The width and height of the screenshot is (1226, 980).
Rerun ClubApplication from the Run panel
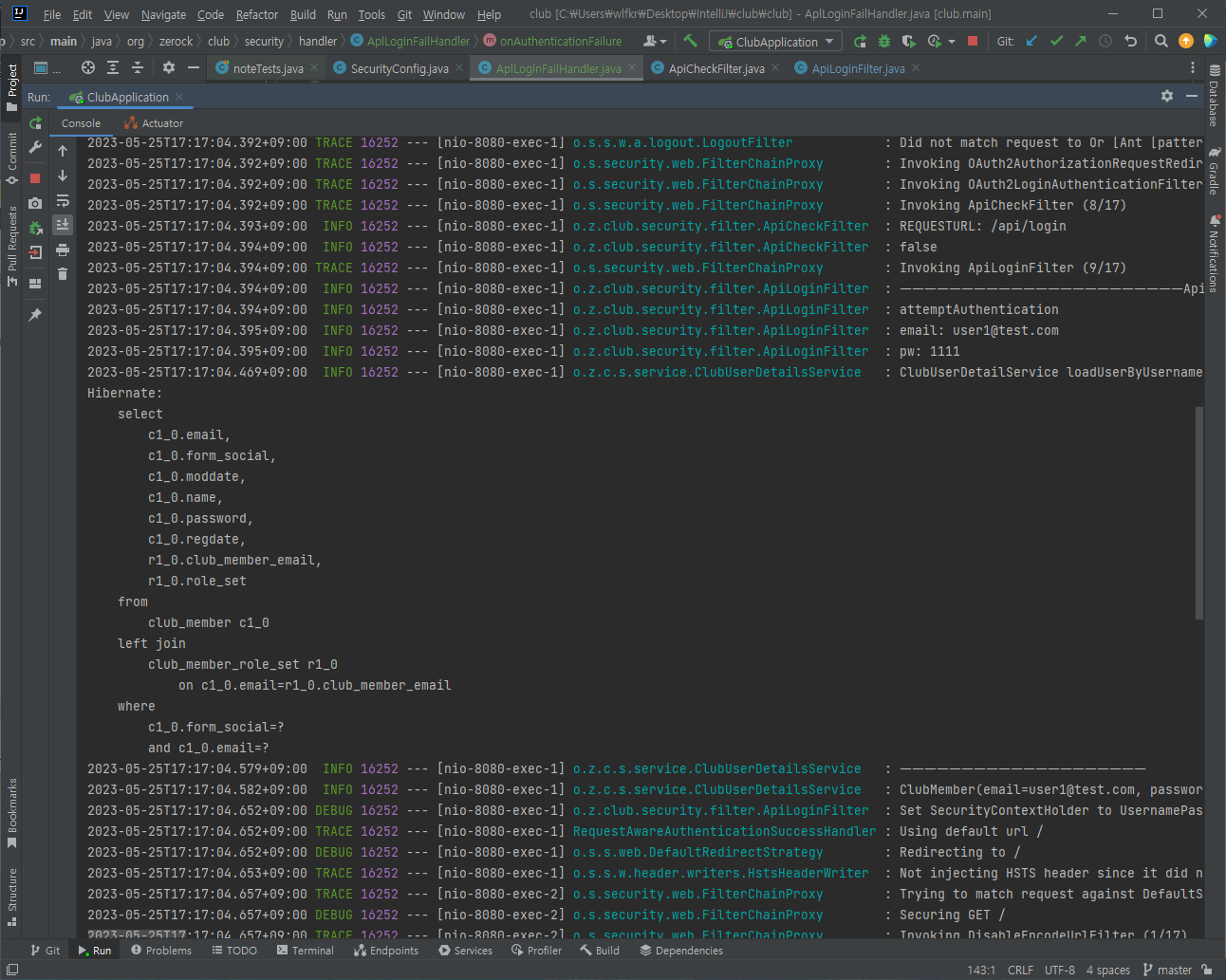[35, 123]
